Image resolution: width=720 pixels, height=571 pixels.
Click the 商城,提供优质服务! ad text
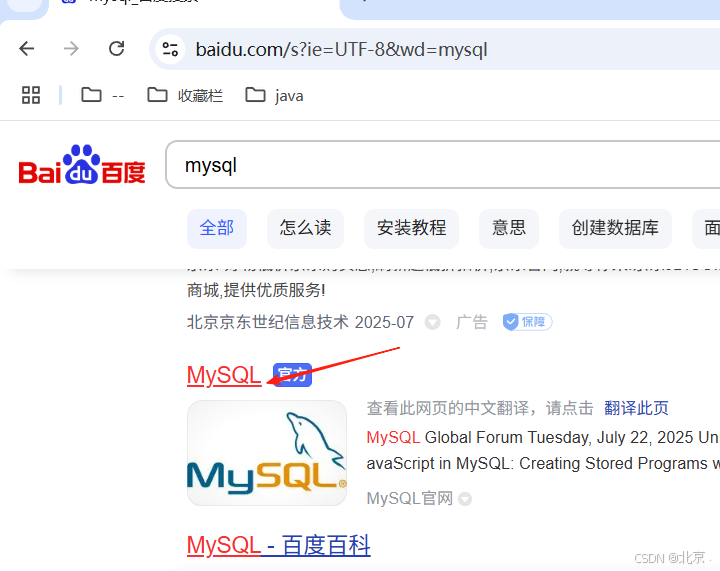256,290
